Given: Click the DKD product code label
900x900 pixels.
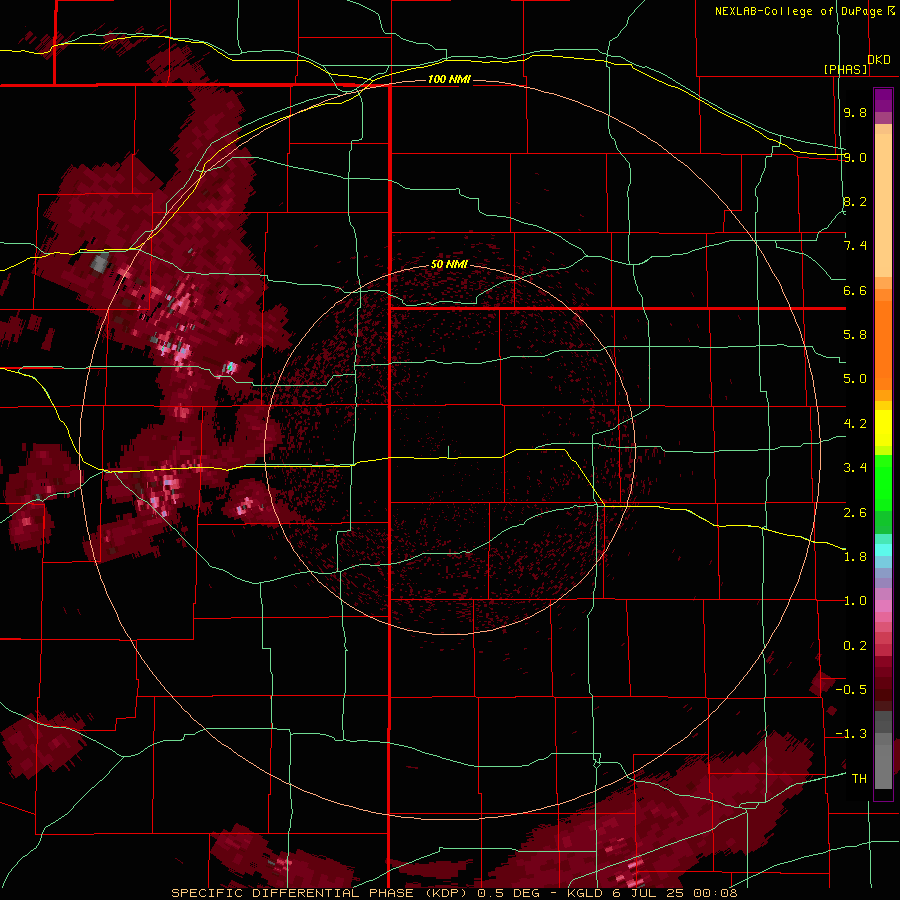Looking at the screenshot, I should (879, 60).
